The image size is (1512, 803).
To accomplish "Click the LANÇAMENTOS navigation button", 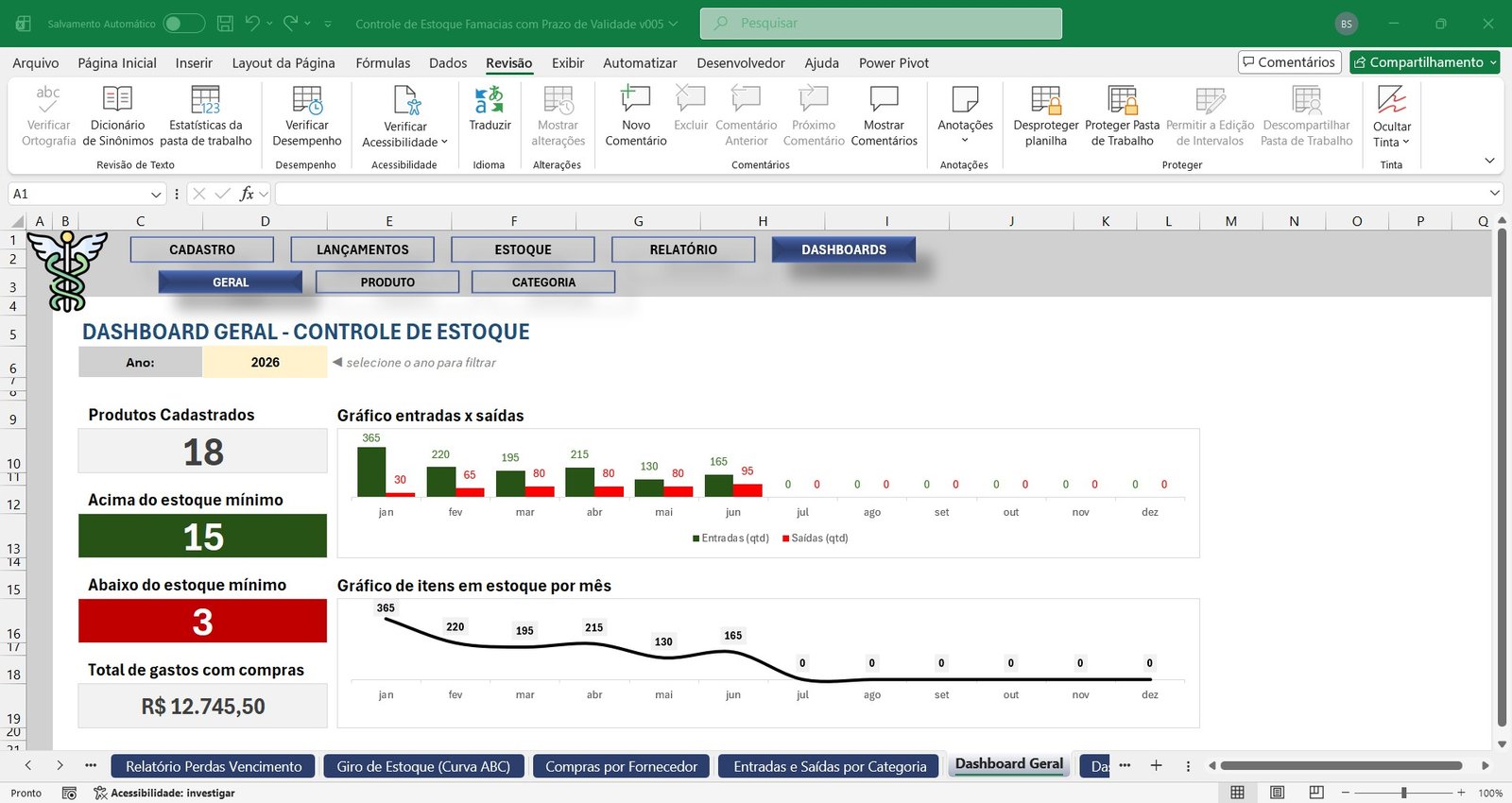I will pyautogui.click(x=363, y=249).
